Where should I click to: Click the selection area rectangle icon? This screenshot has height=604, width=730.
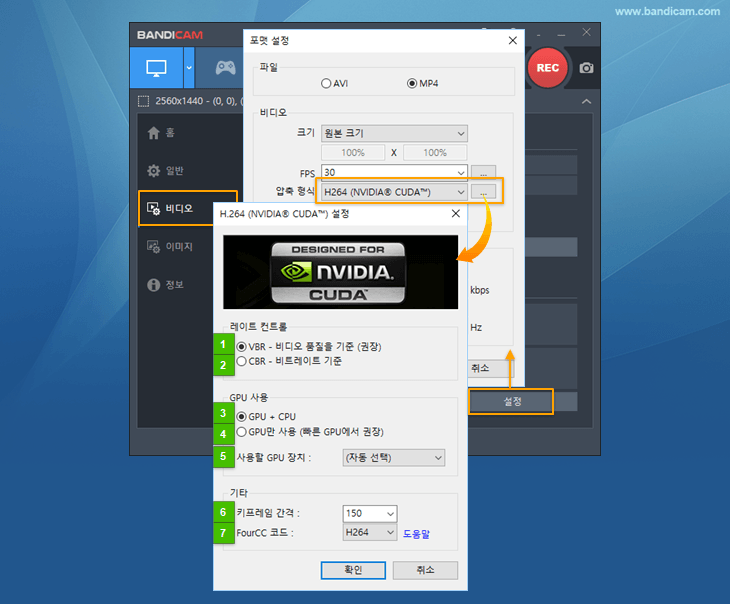coord(143,101)
